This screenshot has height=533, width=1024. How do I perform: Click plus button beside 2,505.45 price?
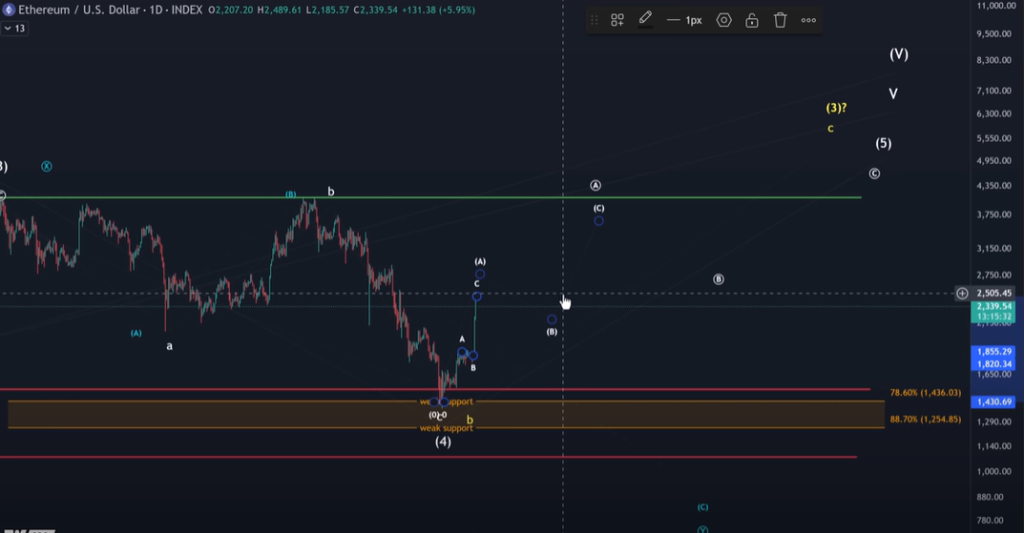pos(962,293)
